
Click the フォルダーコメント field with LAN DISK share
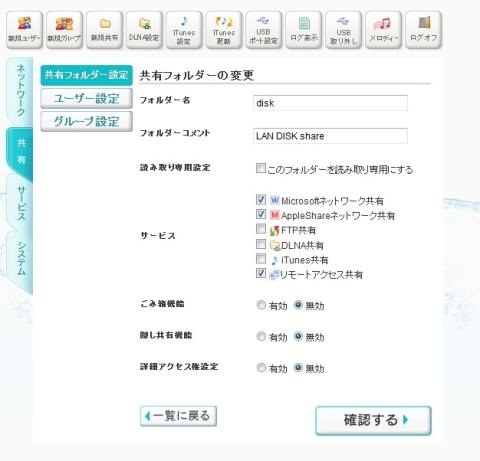click(x=330, y=136)
